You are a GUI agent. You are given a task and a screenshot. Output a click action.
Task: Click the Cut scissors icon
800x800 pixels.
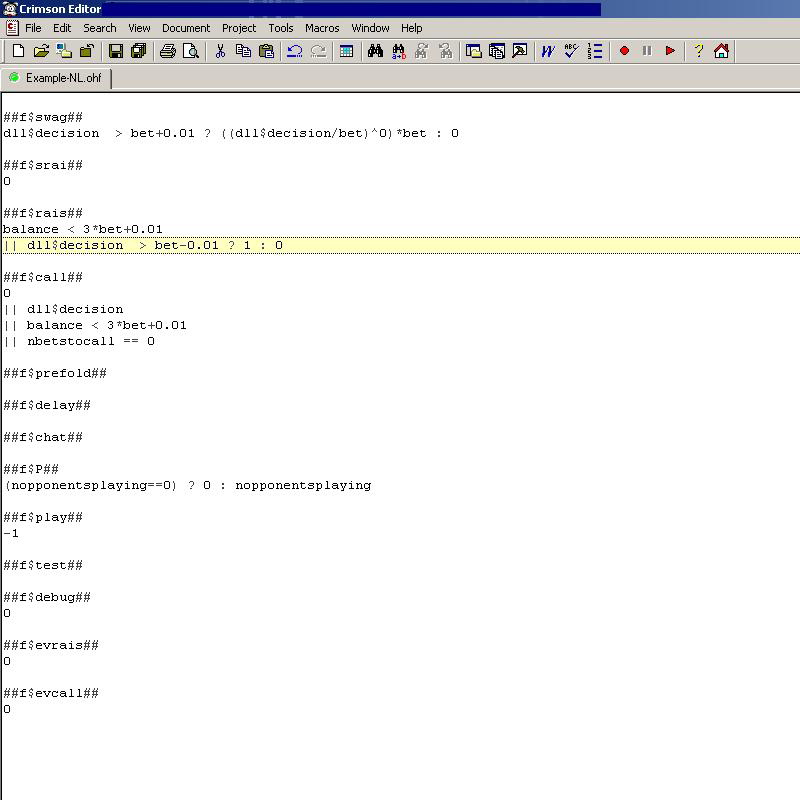tap(220, 51)
